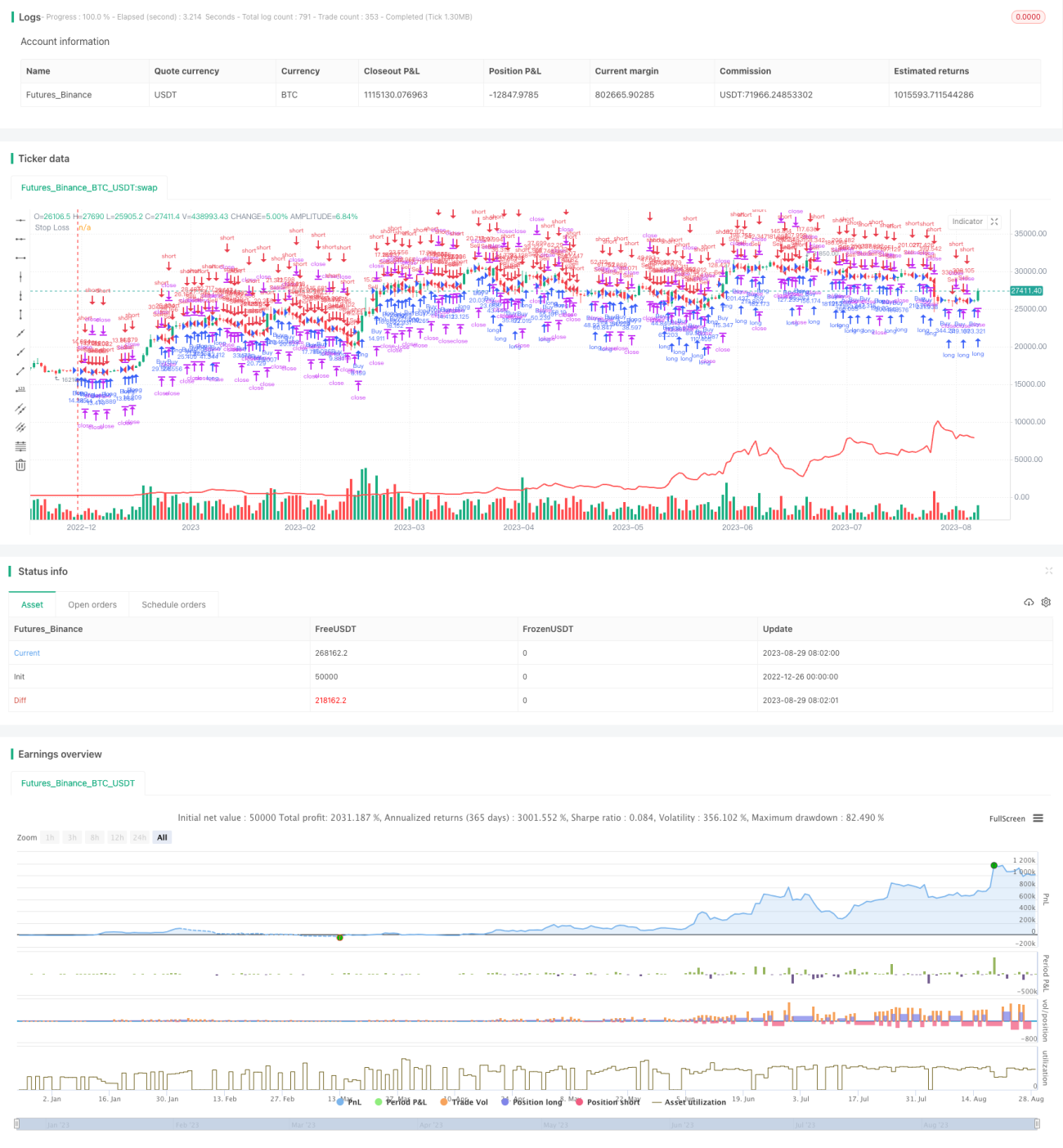
Task: Select the 24h zoom range button
Action: (x=140, y=837)
